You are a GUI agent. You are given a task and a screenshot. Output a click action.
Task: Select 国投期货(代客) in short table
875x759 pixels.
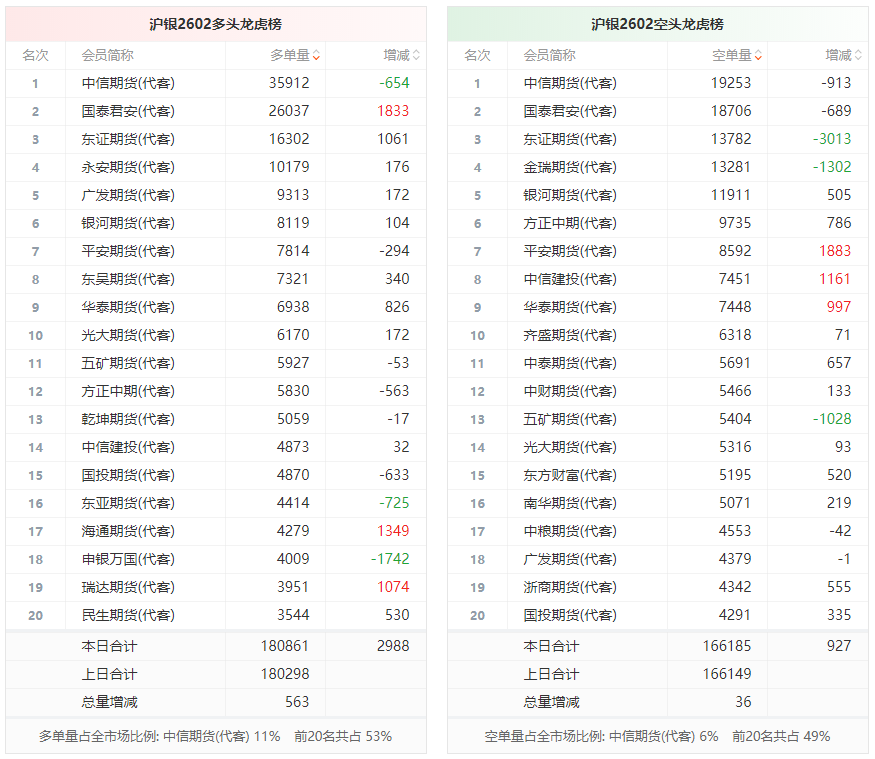point(570,615)
